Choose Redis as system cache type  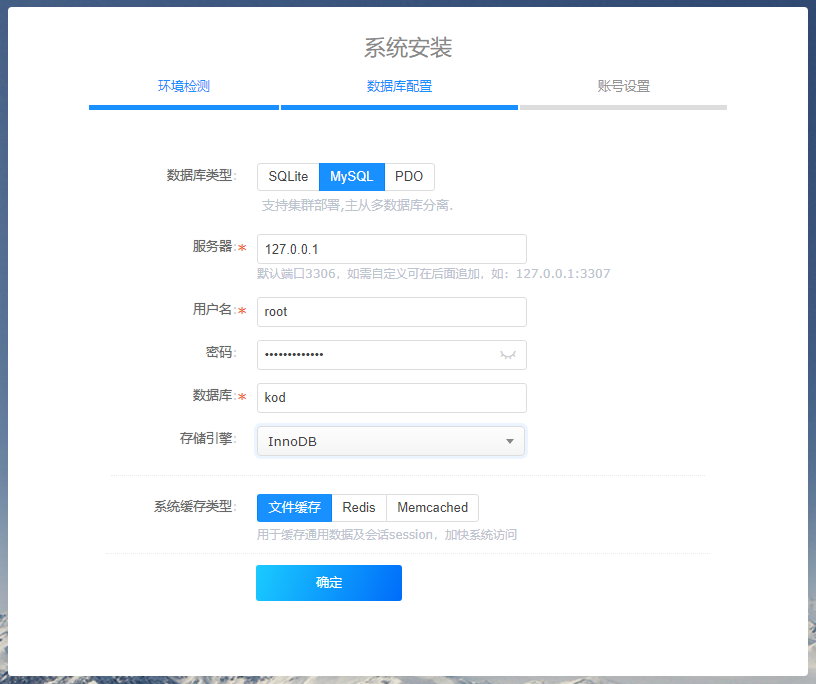coord(359,508)
